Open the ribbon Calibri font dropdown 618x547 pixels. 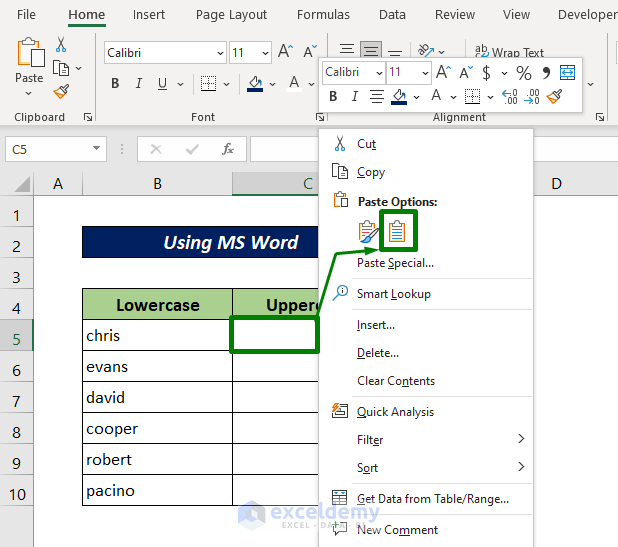point(220,53)
